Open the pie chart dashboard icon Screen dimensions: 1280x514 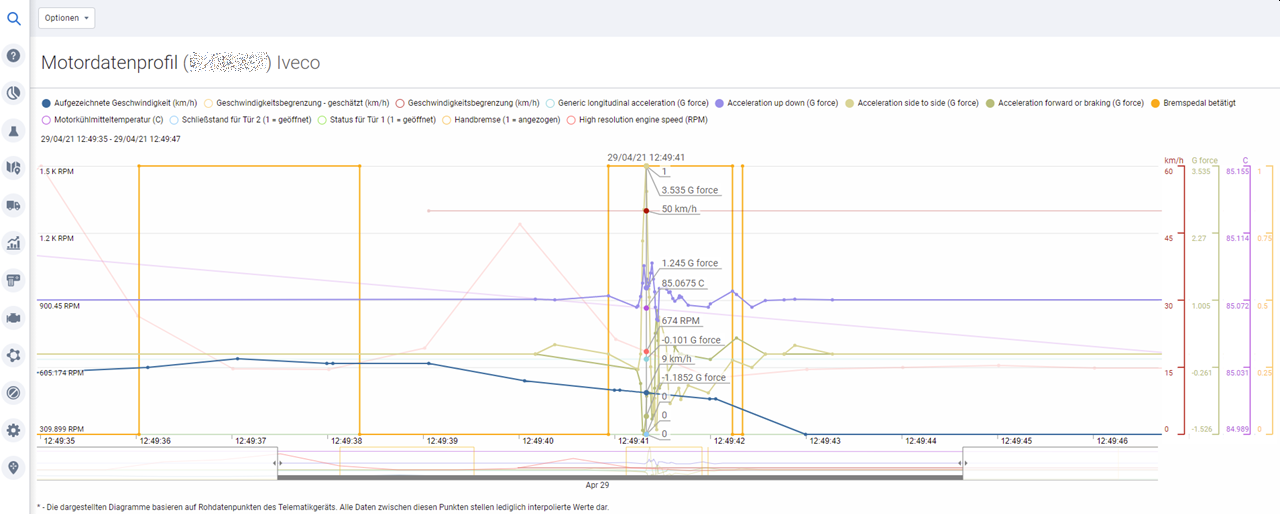pos(14,93)
